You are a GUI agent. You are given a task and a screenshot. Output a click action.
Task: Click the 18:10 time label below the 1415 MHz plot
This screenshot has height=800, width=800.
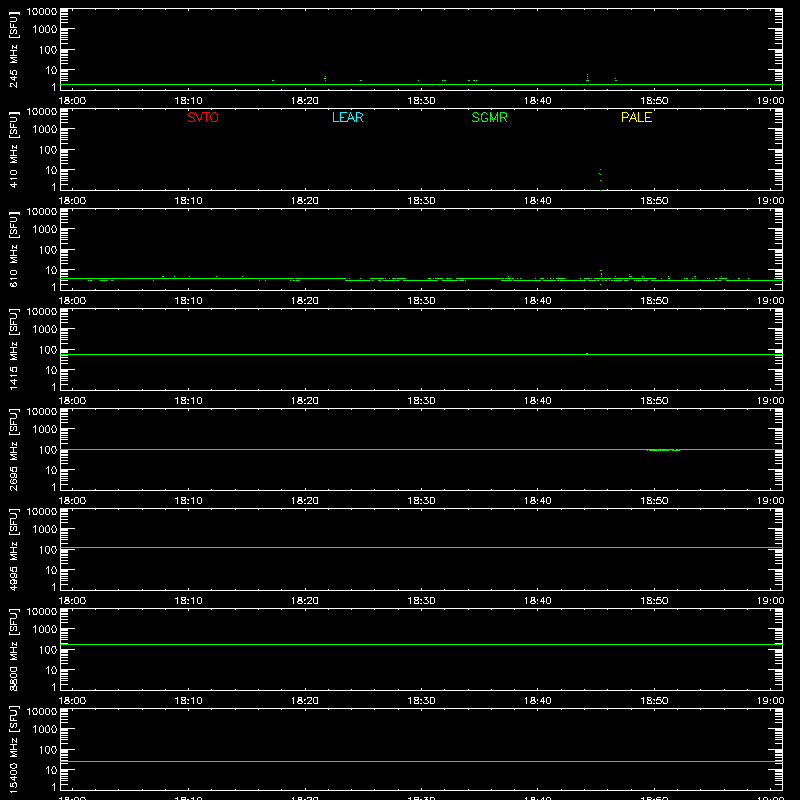coord(188,401)
